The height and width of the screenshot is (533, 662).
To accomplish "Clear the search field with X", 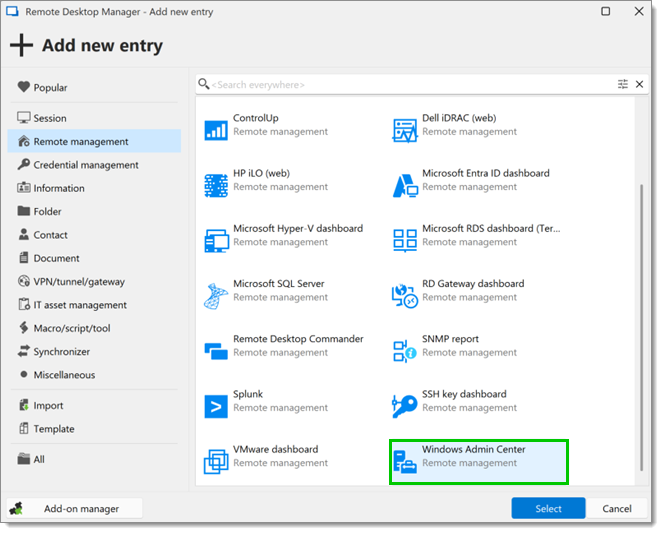I will [x=639, y=84].
